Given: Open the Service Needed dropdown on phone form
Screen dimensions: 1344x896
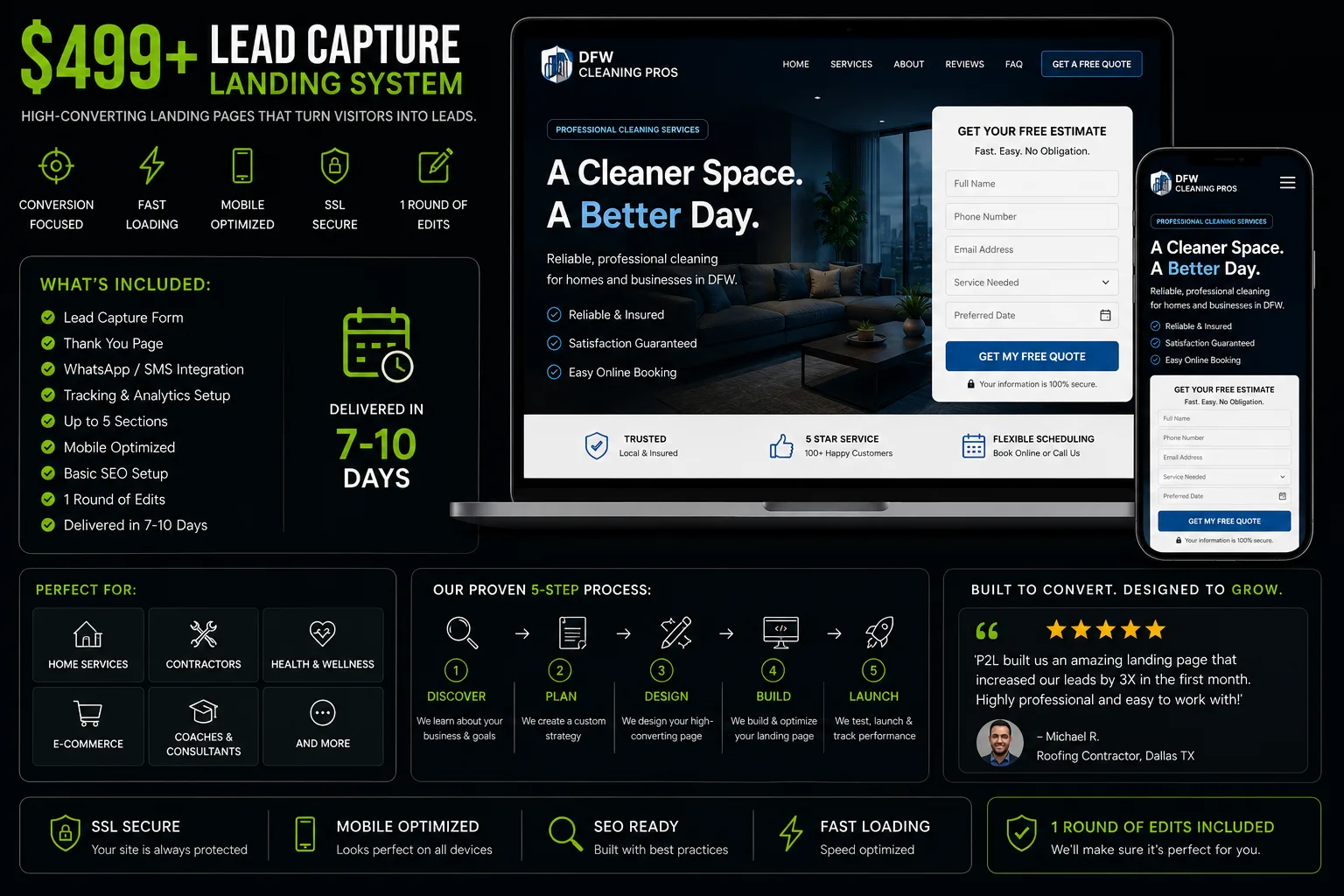Looking at the screenshot, I should pyautogui.click(x=1224, y=477).
